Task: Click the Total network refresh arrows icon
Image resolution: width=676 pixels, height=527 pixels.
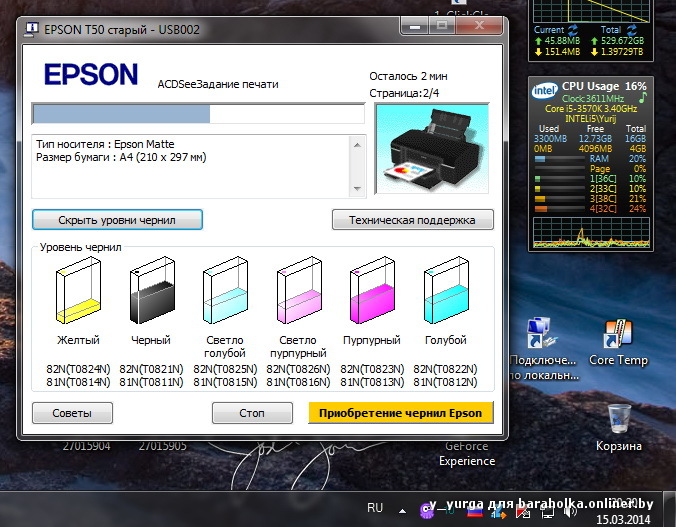Action: [632, 30]
